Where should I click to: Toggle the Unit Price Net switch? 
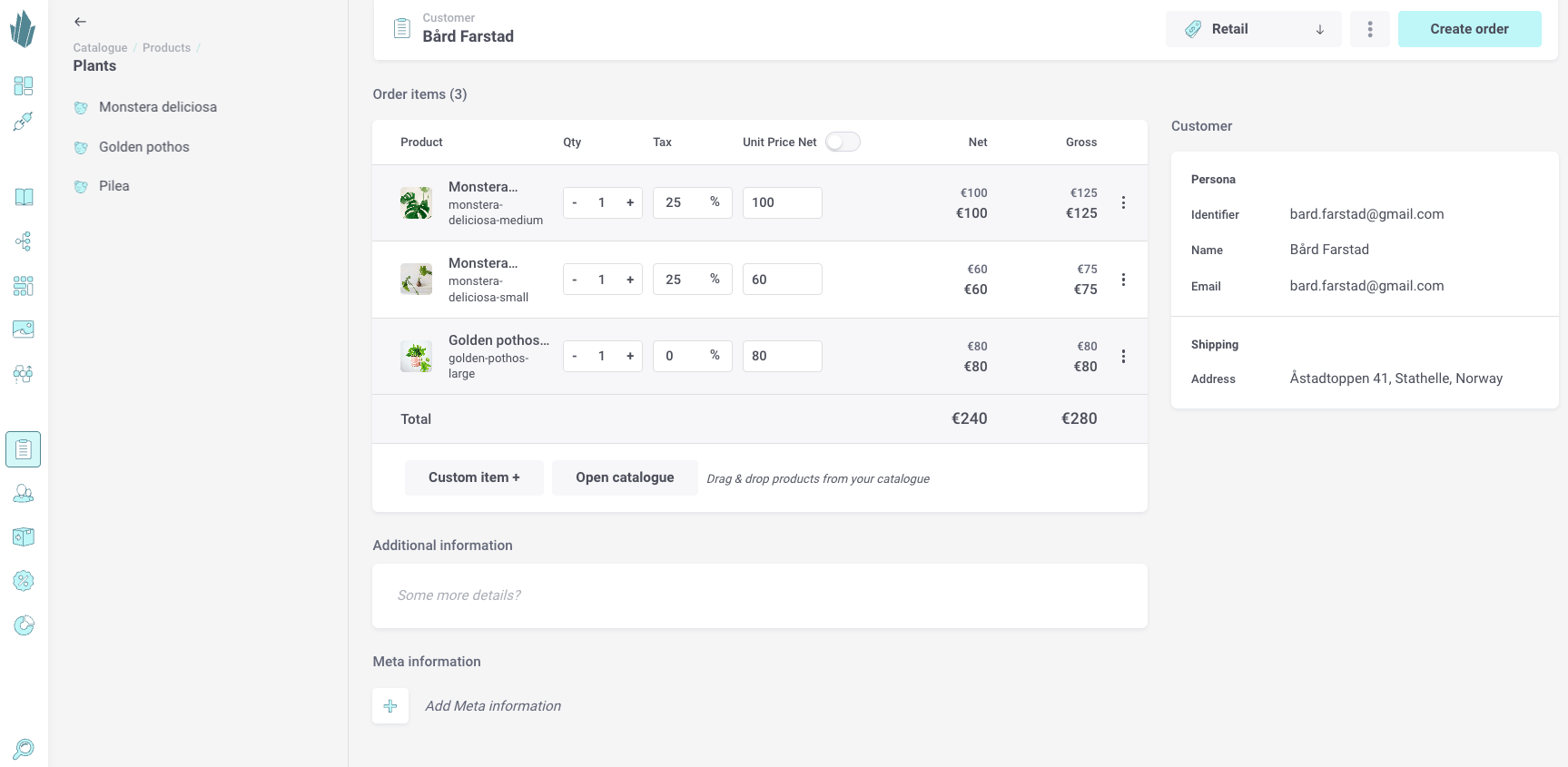[843, 143]
